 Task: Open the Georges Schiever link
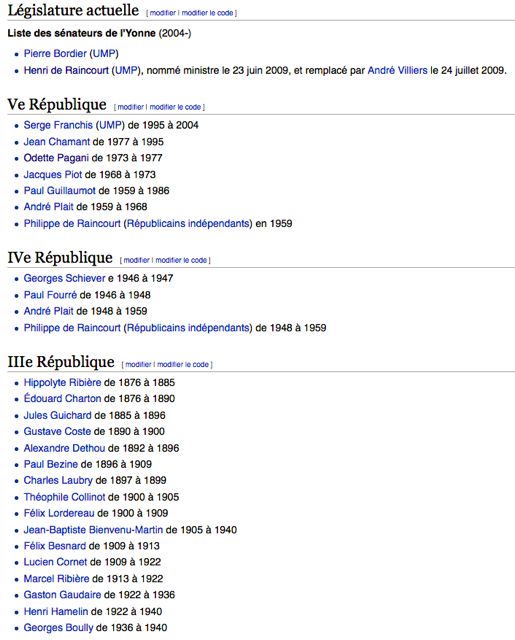pyautogui.click(x=64, y=278)
